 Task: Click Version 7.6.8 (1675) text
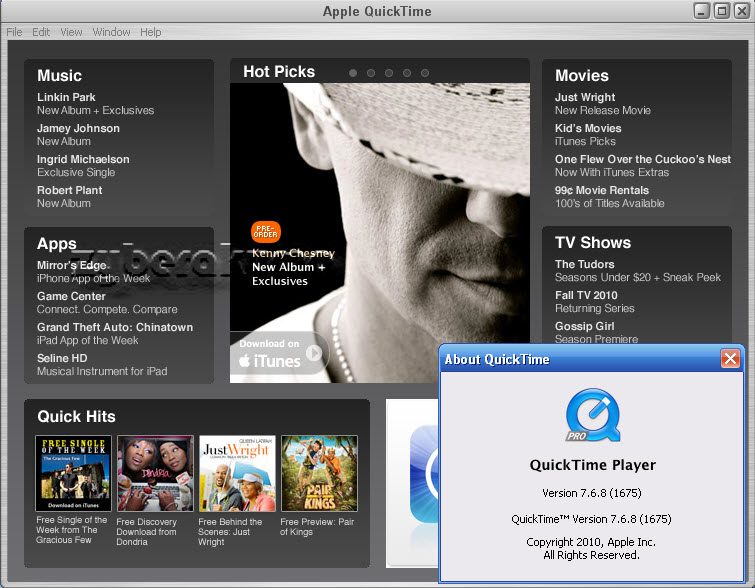tap(592, 493)
